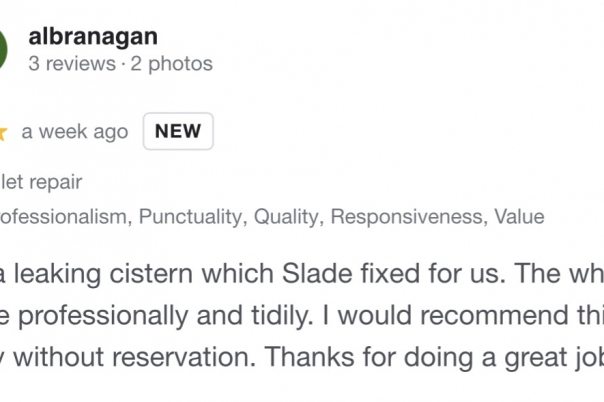This screenshot has height=402, width=604.
Task: Click 'without reservation' in the review text
Action: pos(134,357)
